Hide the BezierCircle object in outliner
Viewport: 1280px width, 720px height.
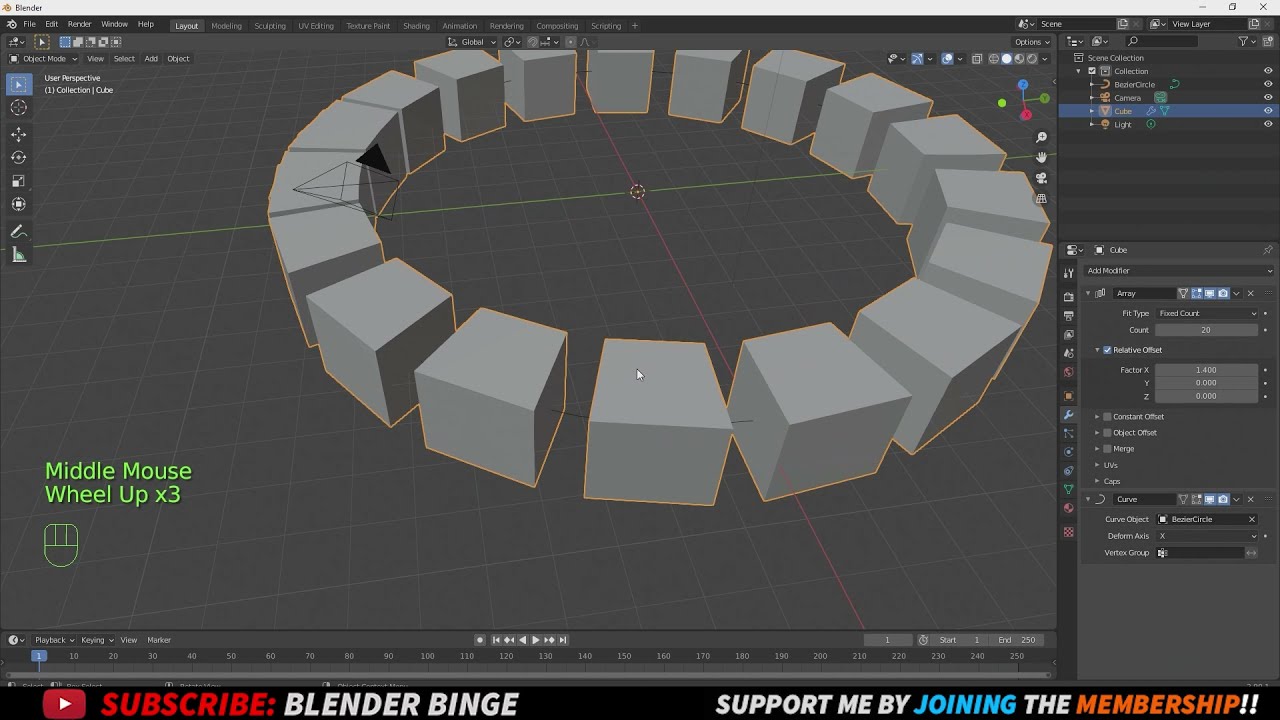1268,85
